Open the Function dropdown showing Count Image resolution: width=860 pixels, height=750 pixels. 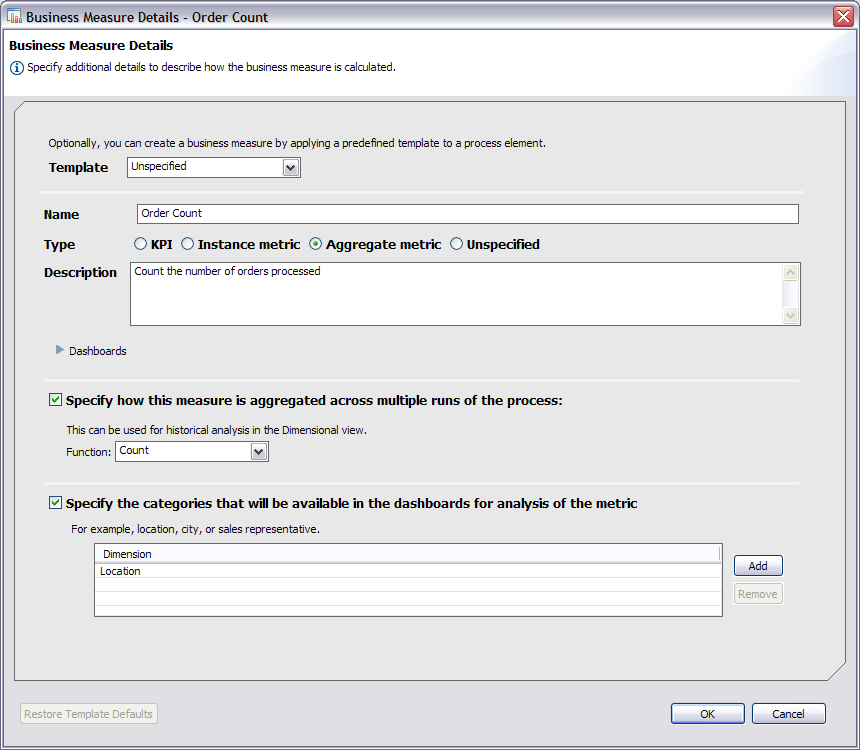click(x=259, y=452)
